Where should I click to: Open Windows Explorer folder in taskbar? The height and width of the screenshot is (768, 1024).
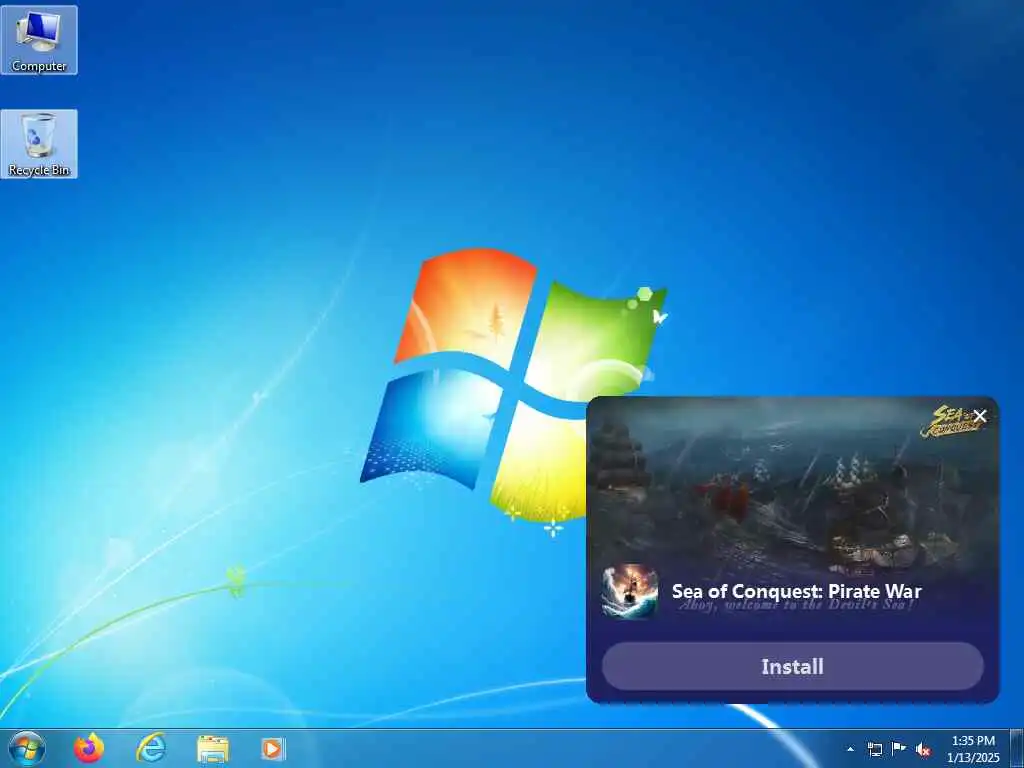point(213,749)
